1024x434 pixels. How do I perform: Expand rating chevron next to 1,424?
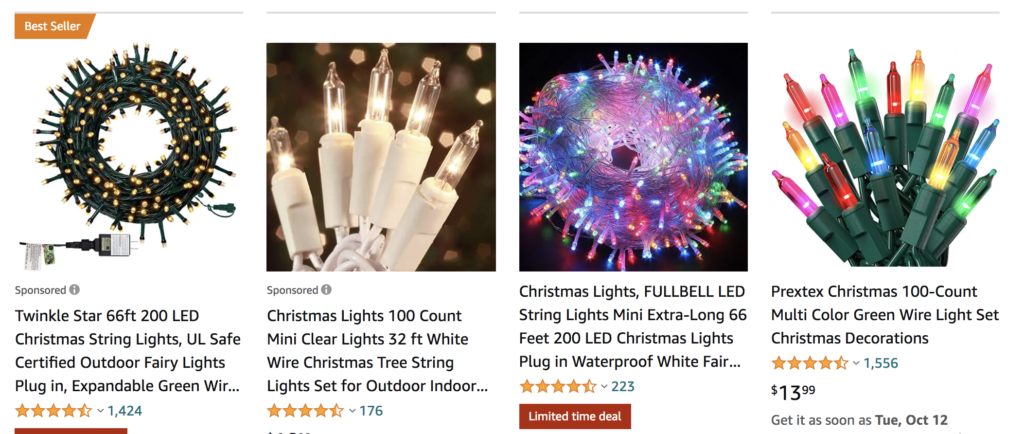pyautogui.click(x=101, y=411)
